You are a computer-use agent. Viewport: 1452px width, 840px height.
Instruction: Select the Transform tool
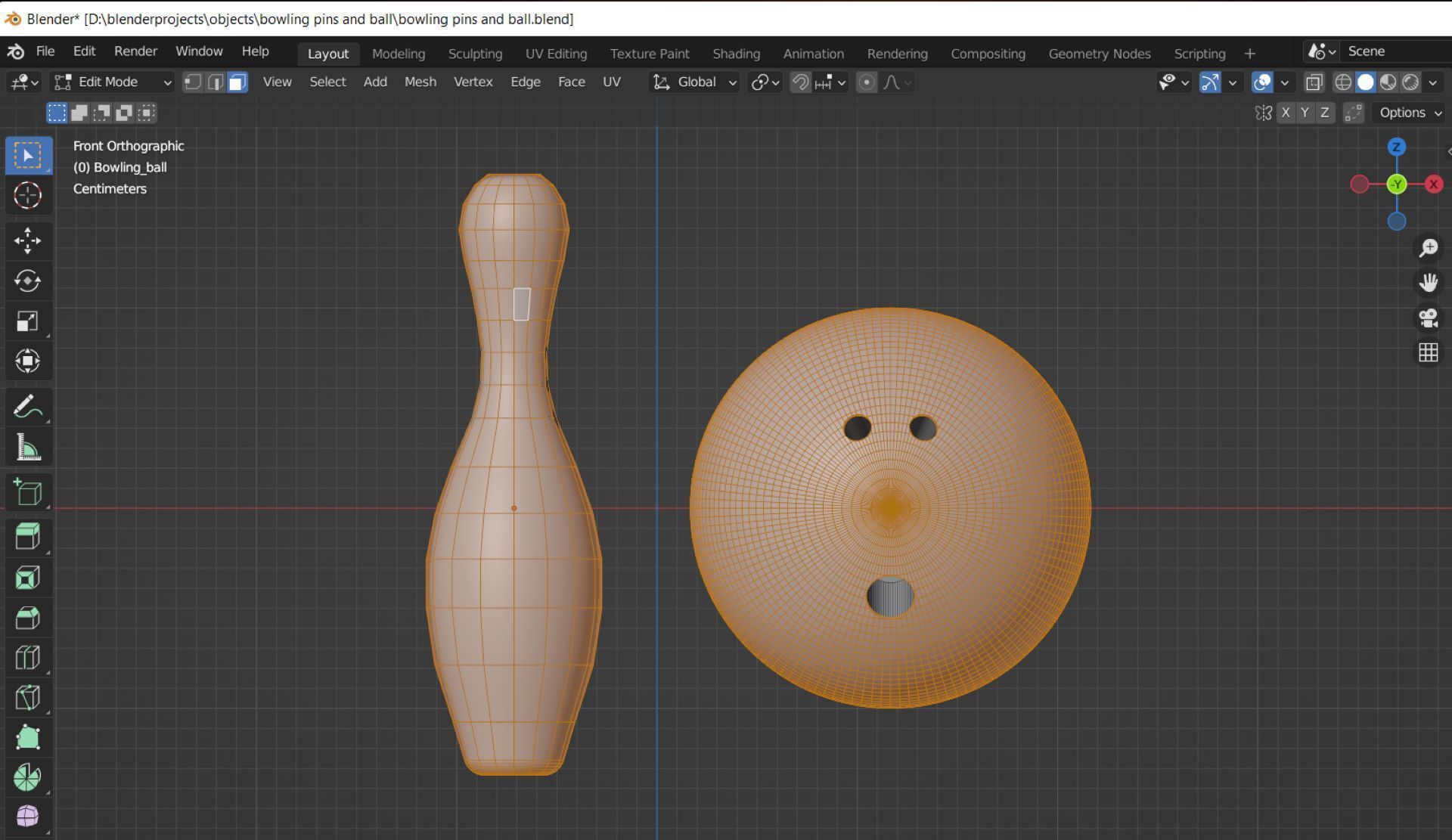(x=28, y=361)
